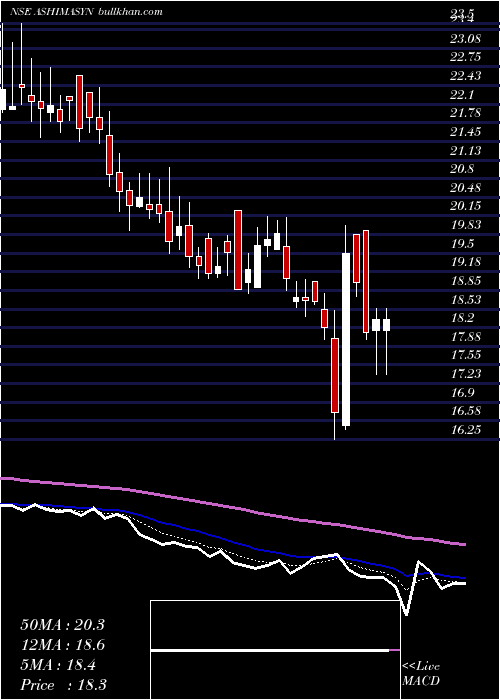
Task: Select the 16.9 price axis label
Action: pyautogui.click(x=462, y=392)
